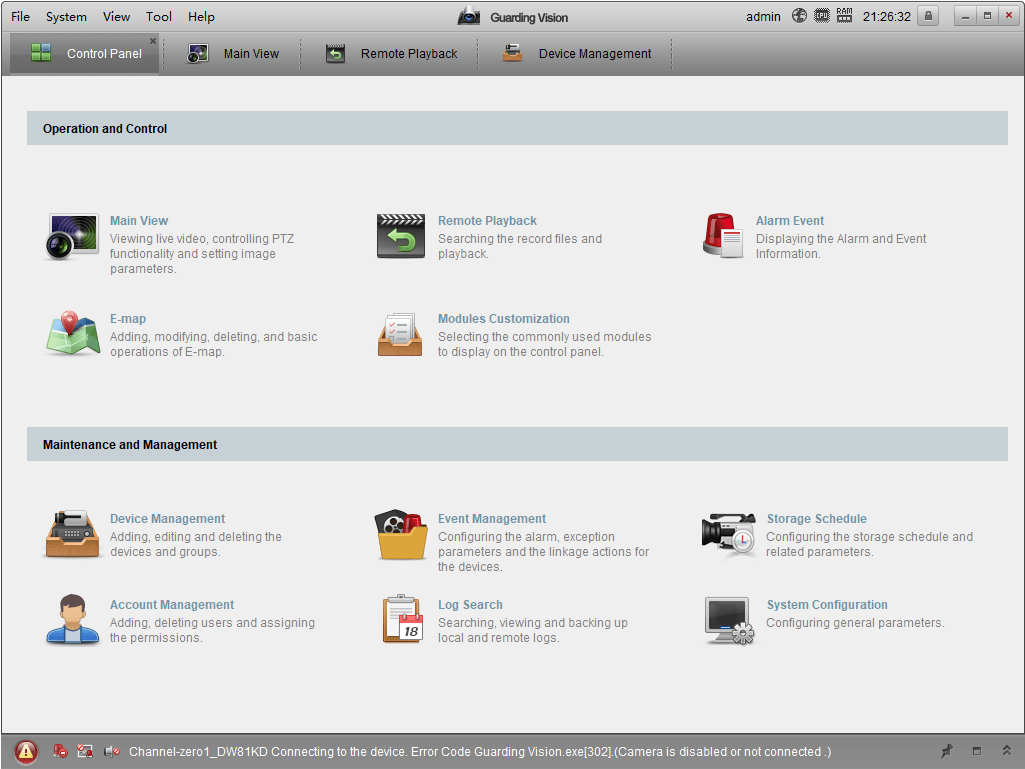Click the Account Management link

[x=172, y=605]
